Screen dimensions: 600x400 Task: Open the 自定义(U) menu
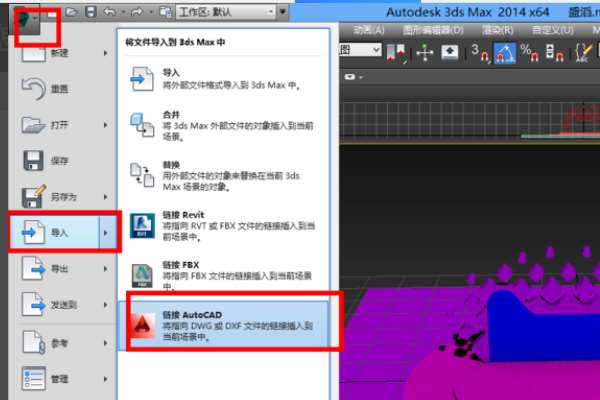click(552, 30)
